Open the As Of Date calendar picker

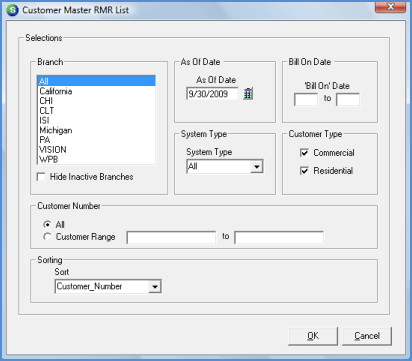248,93
